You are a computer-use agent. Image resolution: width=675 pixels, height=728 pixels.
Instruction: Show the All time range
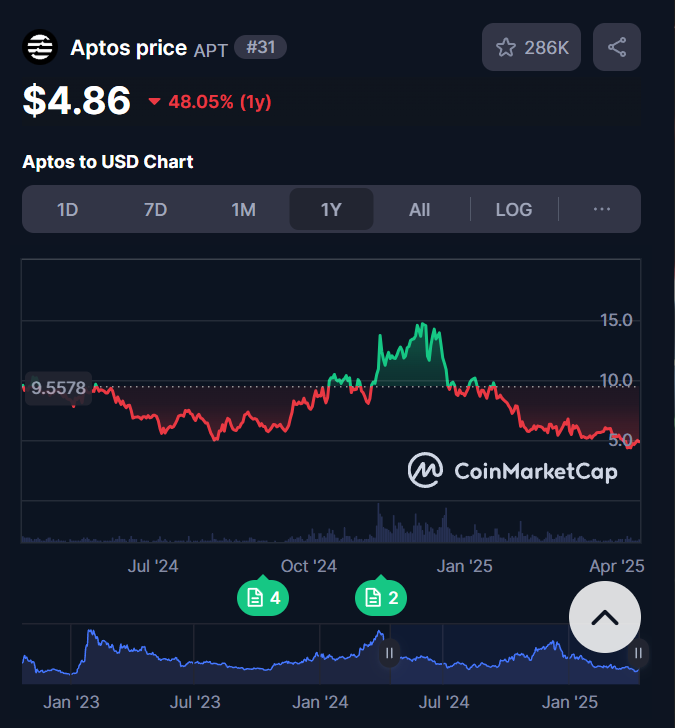pos(420,209)
